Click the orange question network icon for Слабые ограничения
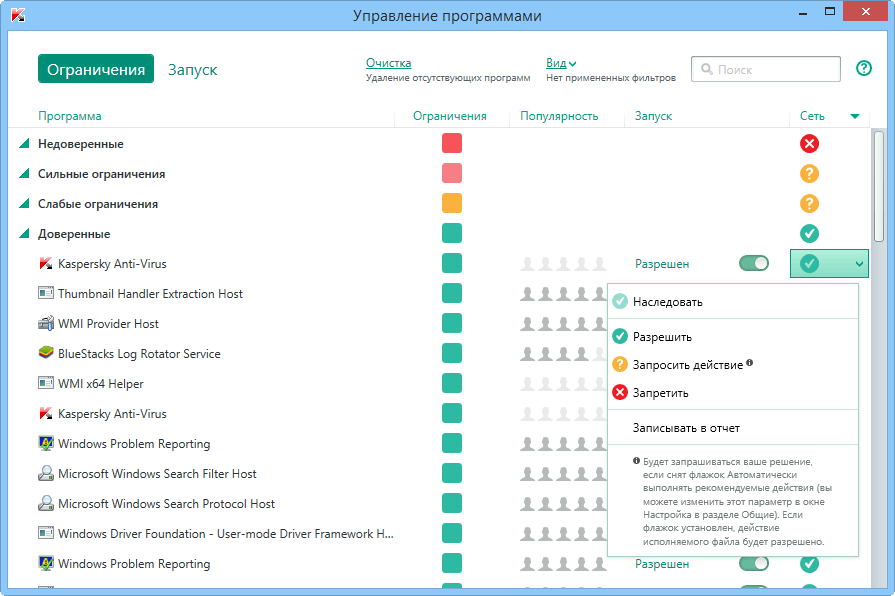 click(809, 203)
